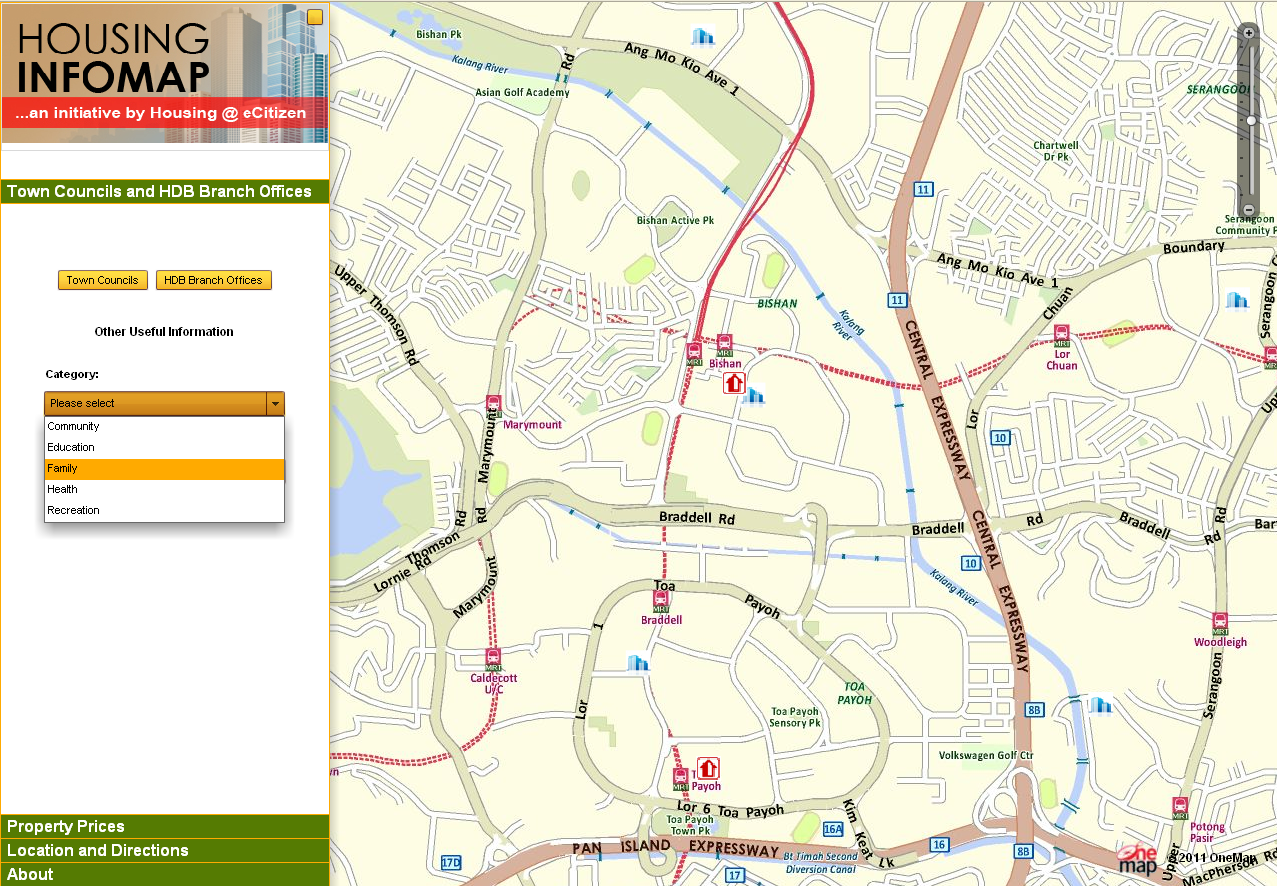Screen dimensions: 1277x886
Task: Zoom in using the plus control
Action: (1248, 32)
